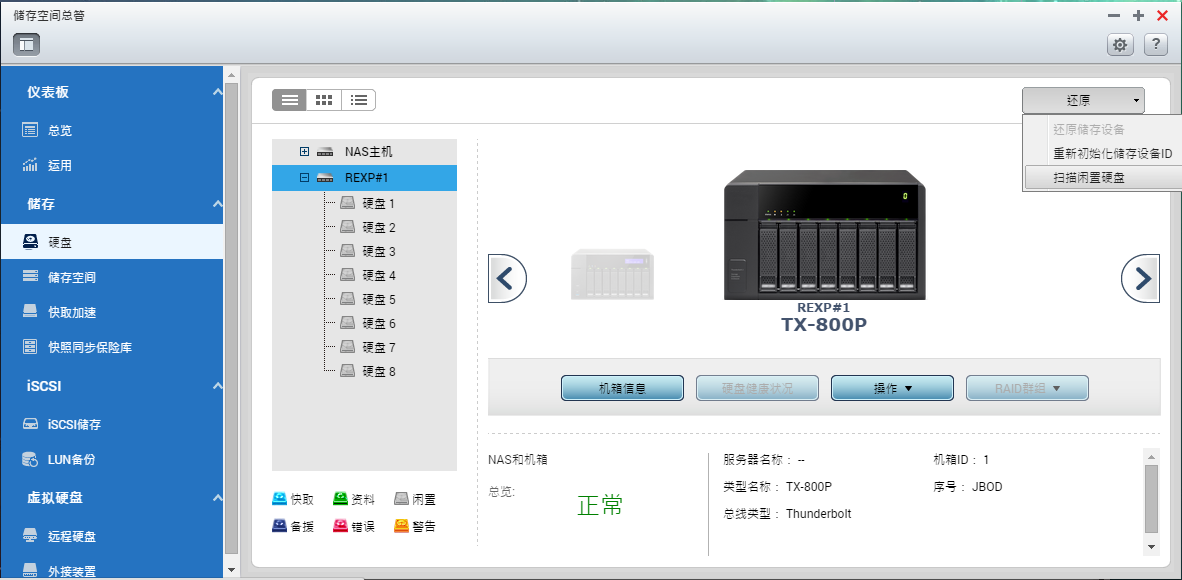Click the iSCSI储存 icon
Image resolution: width=1182 pixels, height=580 pixels.
pos(30,424)
